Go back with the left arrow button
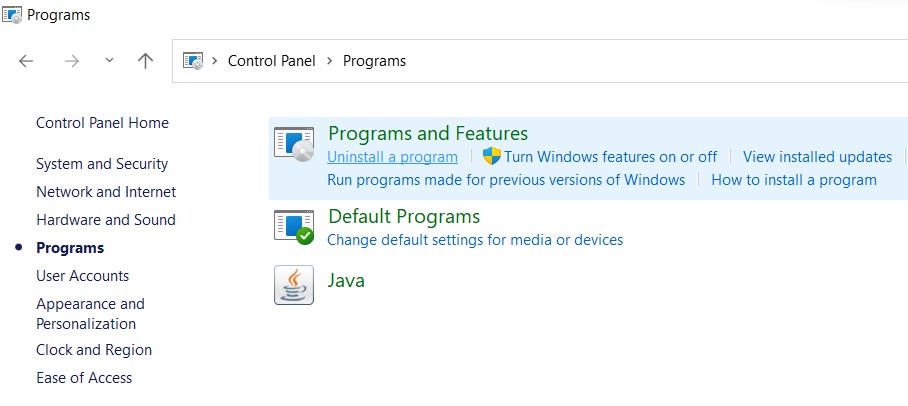 tap(26, 61)
